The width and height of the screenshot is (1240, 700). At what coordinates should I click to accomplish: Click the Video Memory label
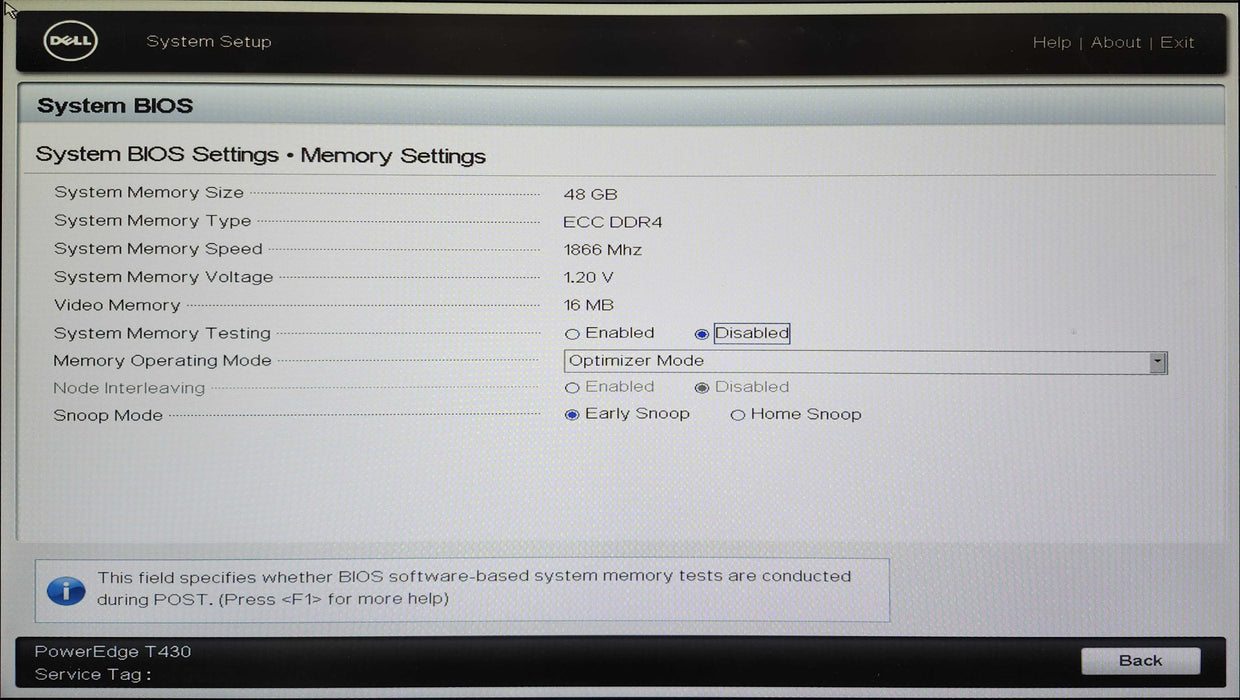(x=117, y=305)
